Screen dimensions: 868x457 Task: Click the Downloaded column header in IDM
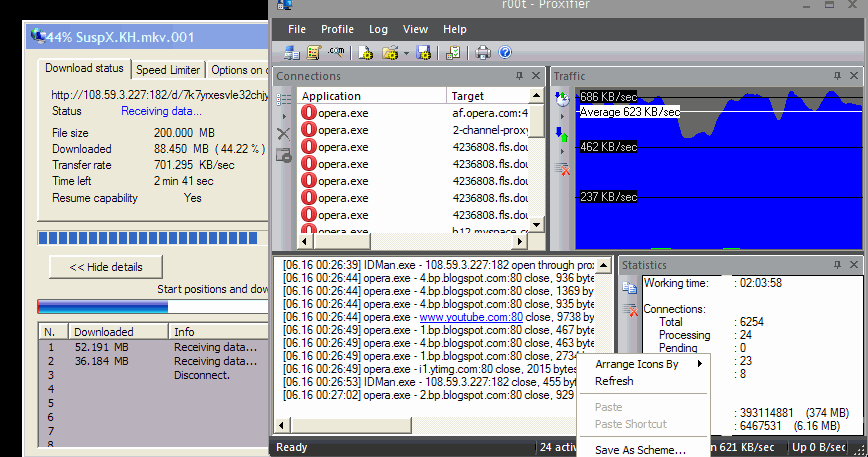[x=118, y=332]
